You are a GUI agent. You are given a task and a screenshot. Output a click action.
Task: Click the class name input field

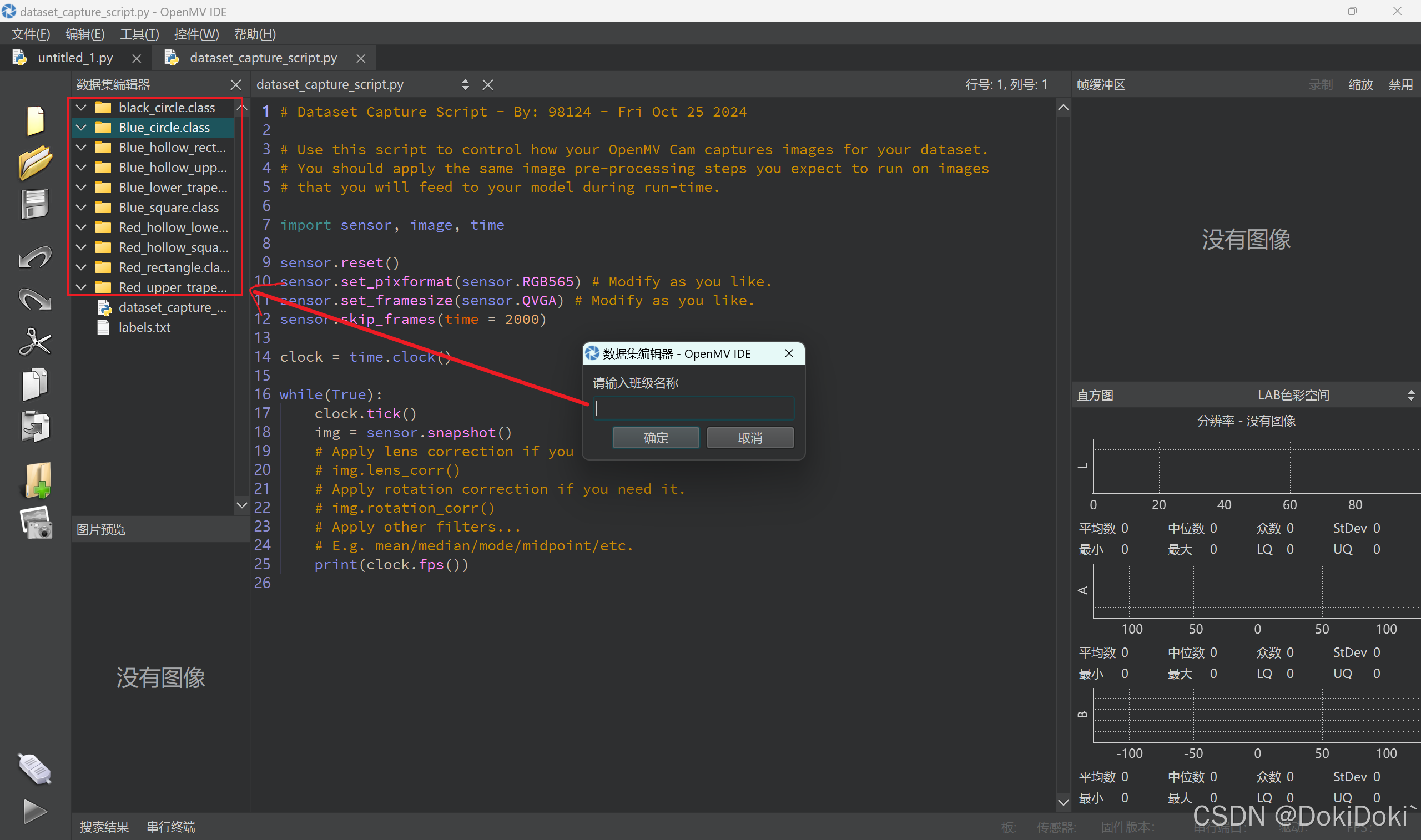(x=693, y=408)
